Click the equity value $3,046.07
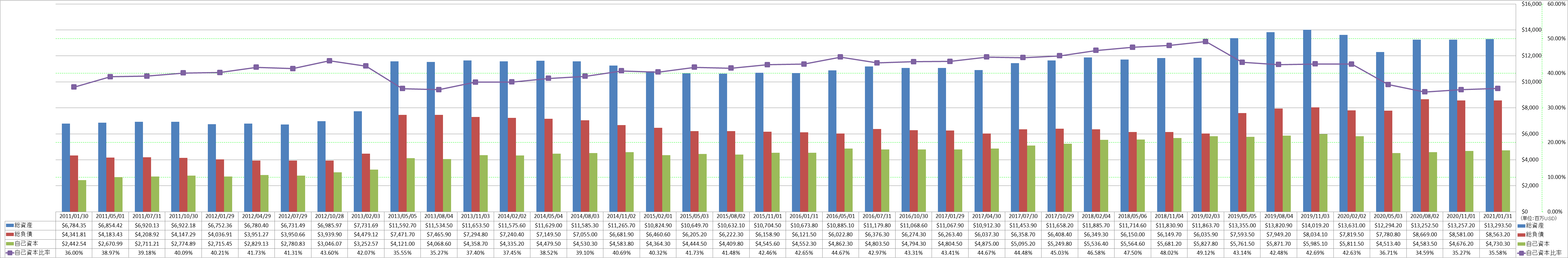Image resolution: width=1568 pixels, height=258 pixels. tap(329, 243)
